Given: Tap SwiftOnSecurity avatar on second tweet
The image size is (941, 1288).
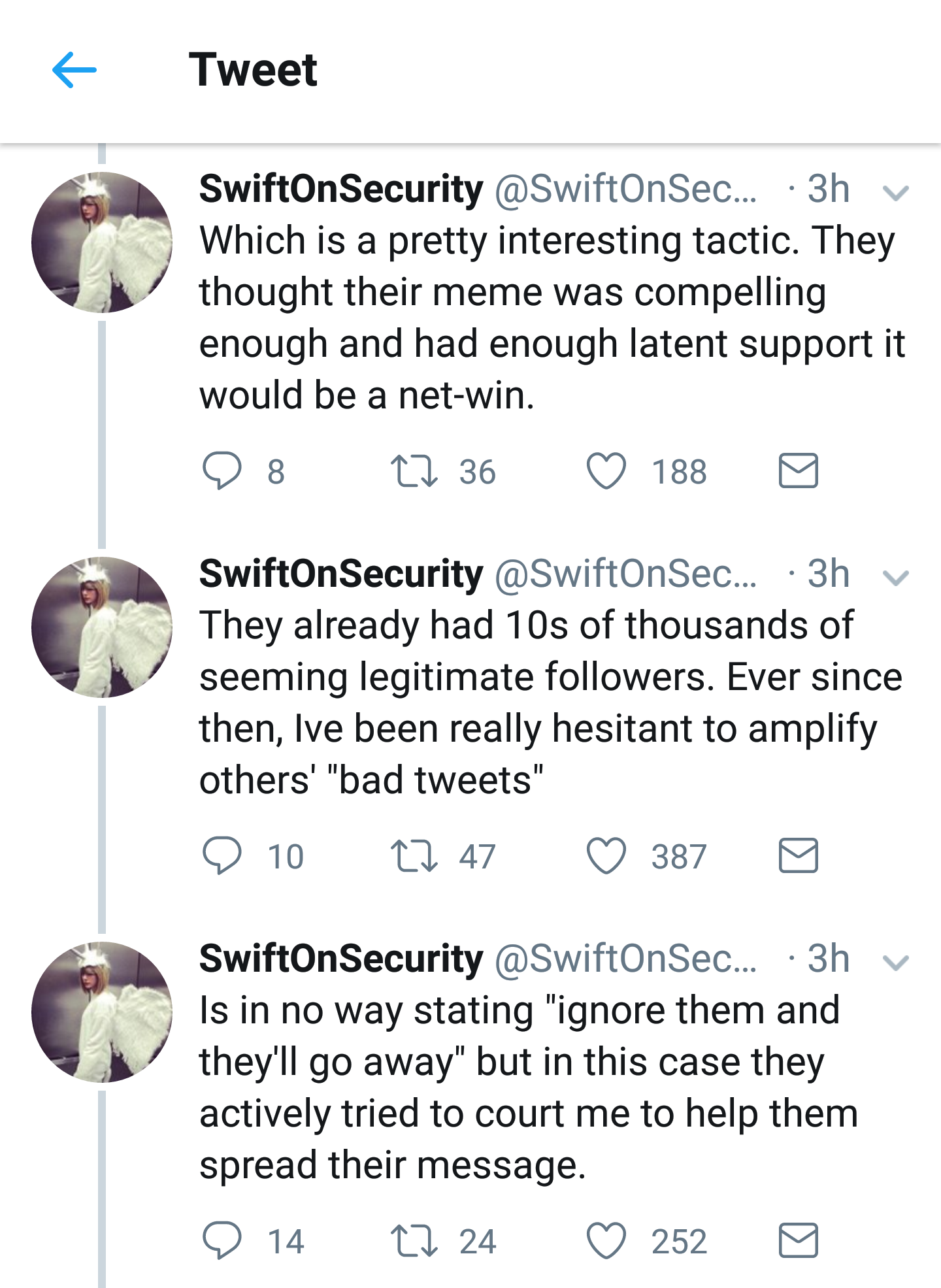Looking at the screenshot, I should [x=102, y=627].
